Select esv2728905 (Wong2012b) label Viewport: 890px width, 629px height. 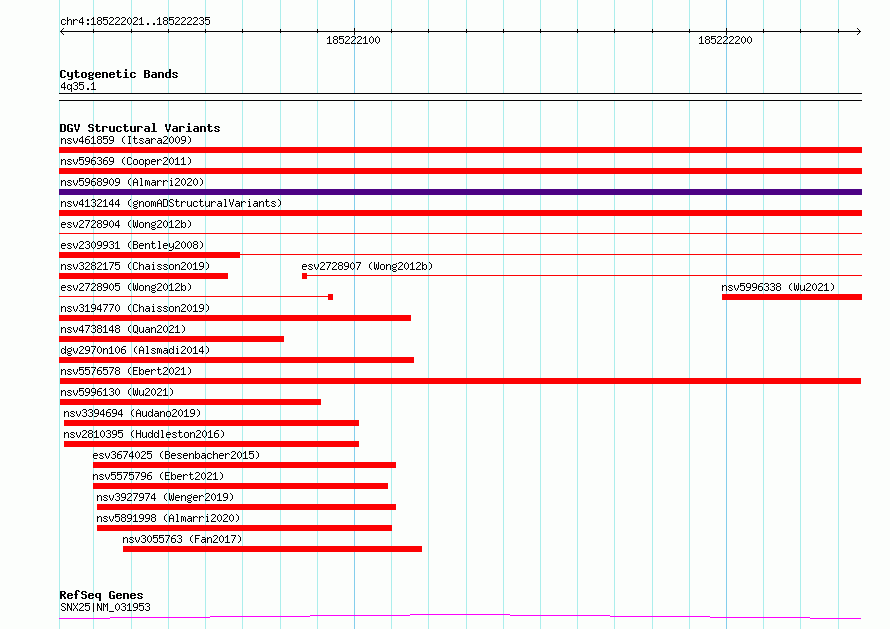(x=126, y=287)
